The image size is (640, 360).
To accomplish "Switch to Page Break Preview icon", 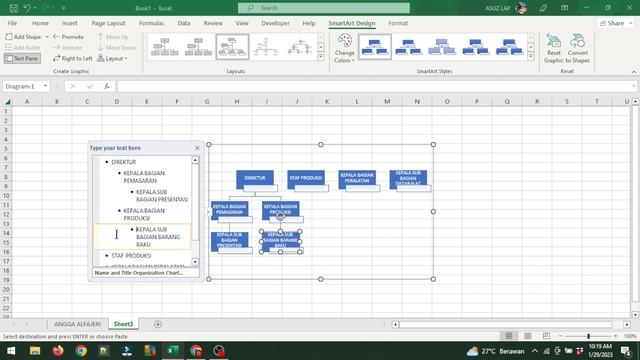I will tap(546, 336).
